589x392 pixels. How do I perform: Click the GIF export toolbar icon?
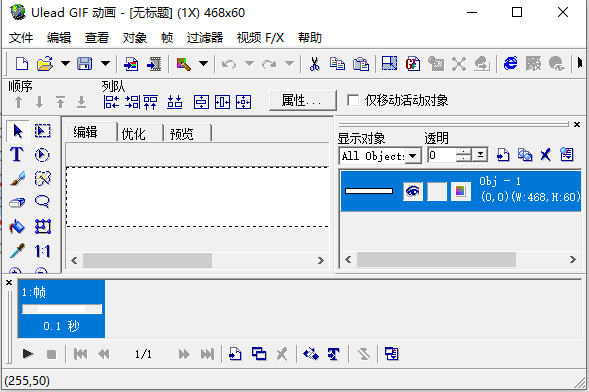(x=412, y=64)
